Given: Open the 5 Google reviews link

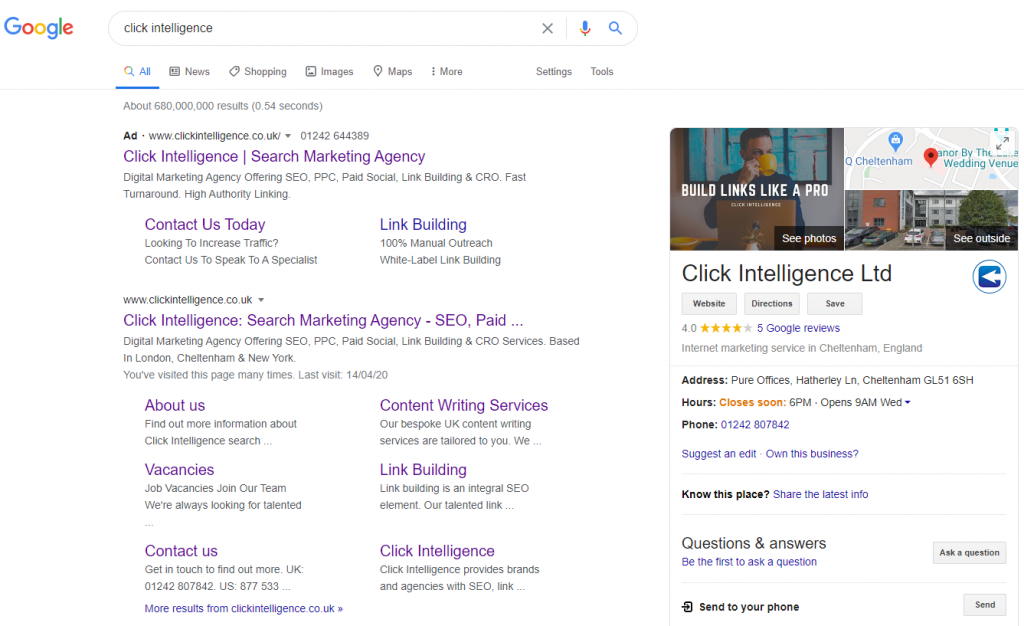Looking at the screenshot, I should 798,327.
